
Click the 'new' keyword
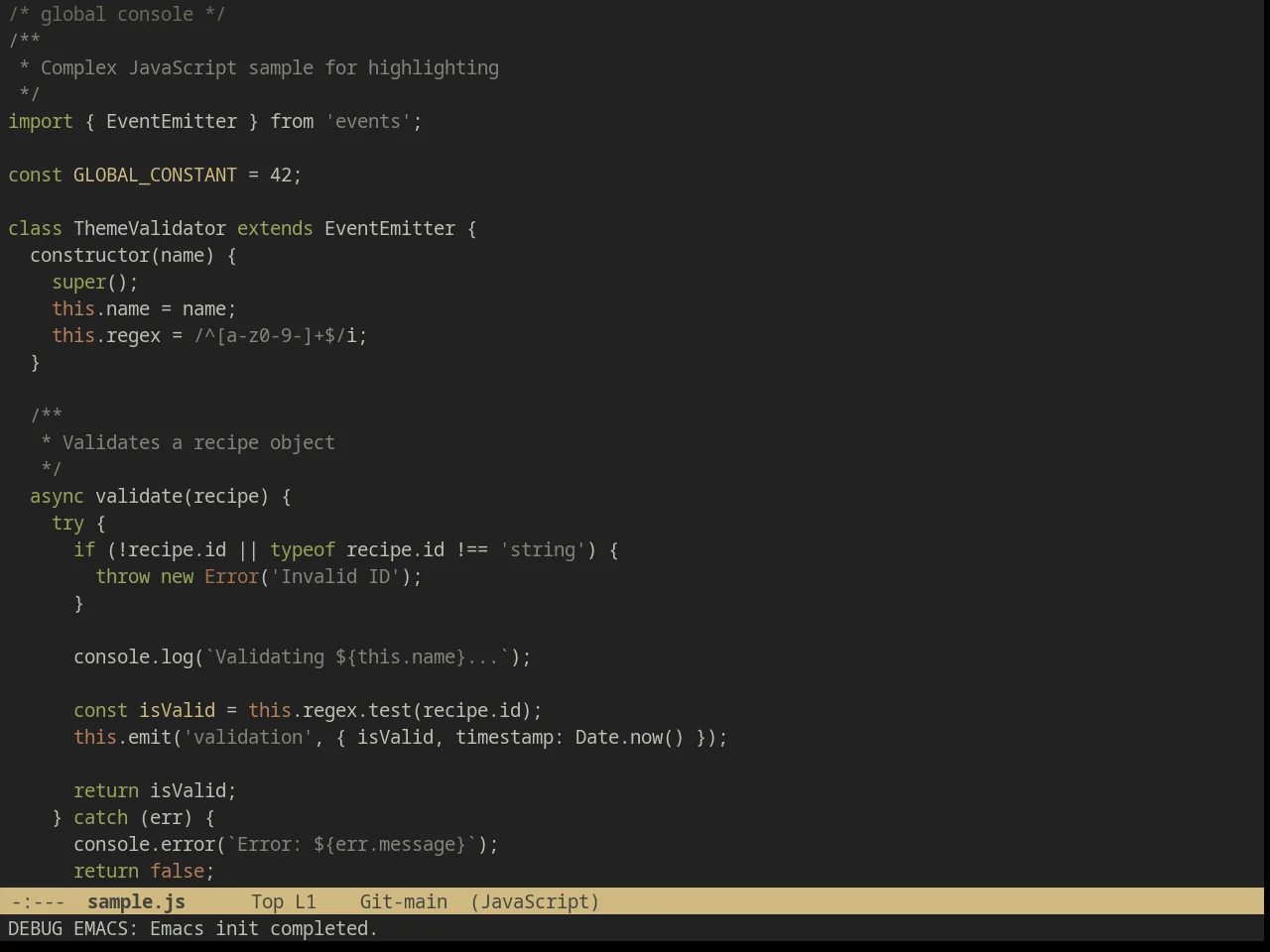[x=177, y=577]
